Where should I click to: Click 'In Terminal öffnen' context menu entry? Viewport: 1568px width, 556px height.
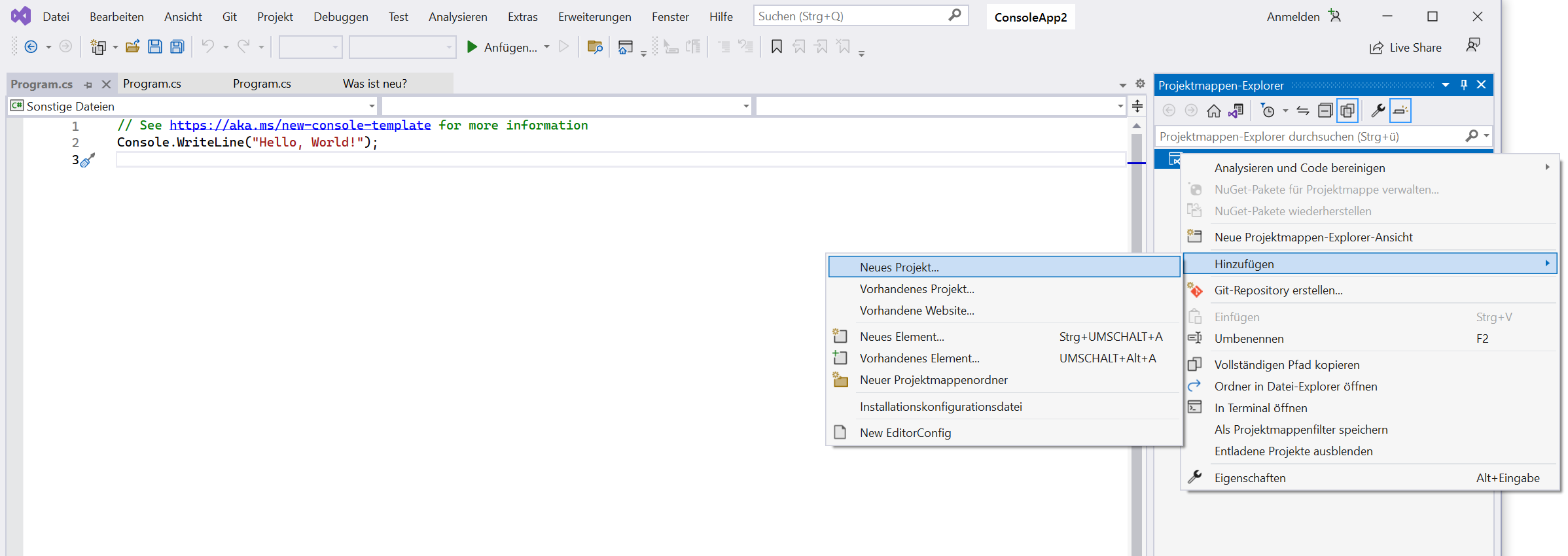point(1370,408)
